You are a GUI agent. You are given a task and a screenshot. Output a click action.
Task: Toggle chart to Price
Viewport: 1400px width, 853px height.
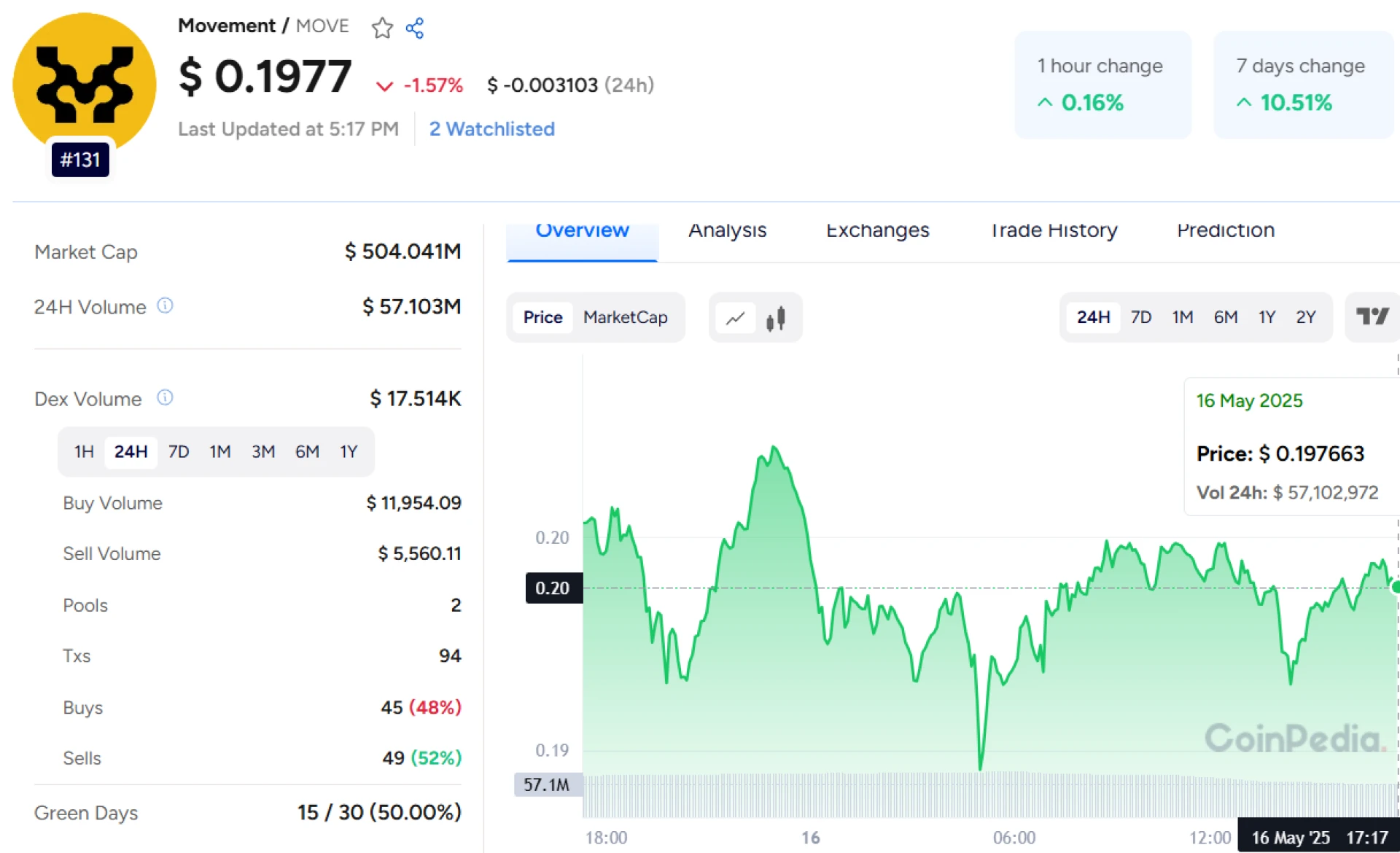[x=542, y=317]
